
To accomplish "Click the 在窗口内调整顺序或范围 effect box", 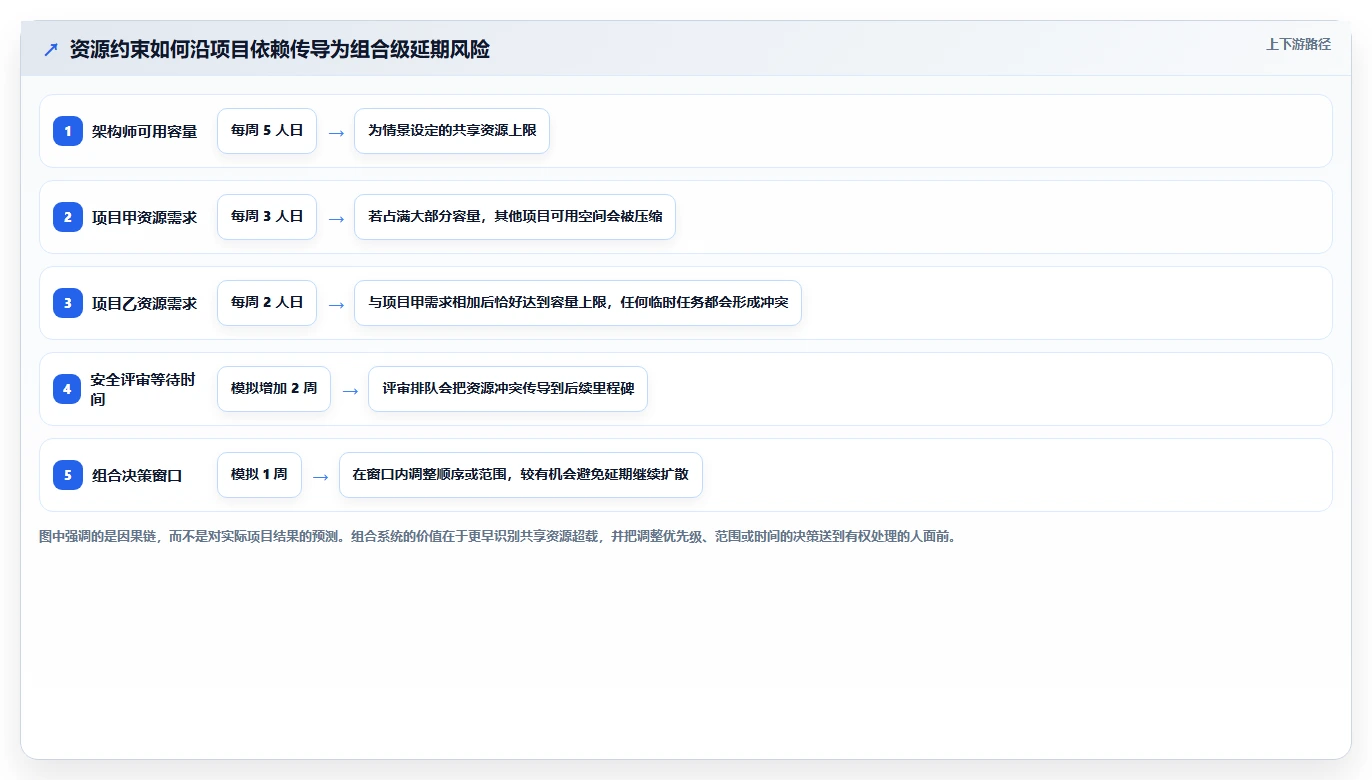I will pyautogui.click(x=521, y=475).
